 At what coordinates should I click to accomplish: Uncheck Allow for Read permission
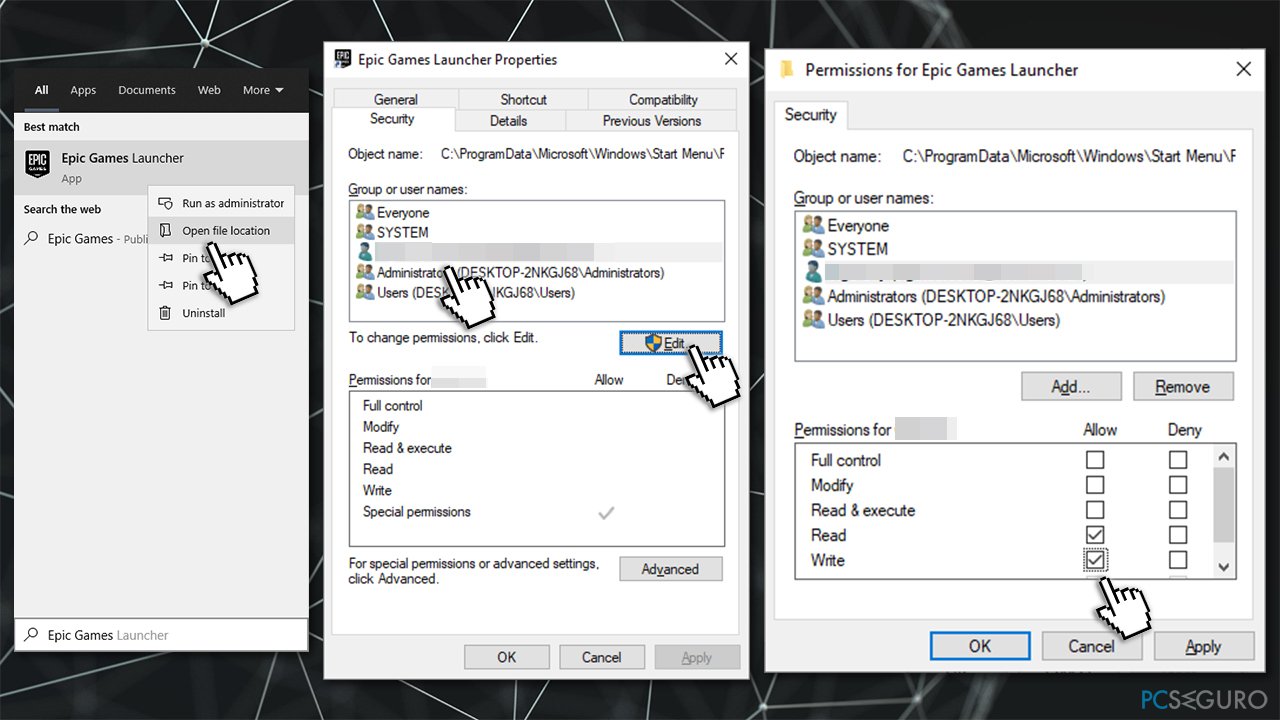pyautogui.click(x=1095, y=535)
